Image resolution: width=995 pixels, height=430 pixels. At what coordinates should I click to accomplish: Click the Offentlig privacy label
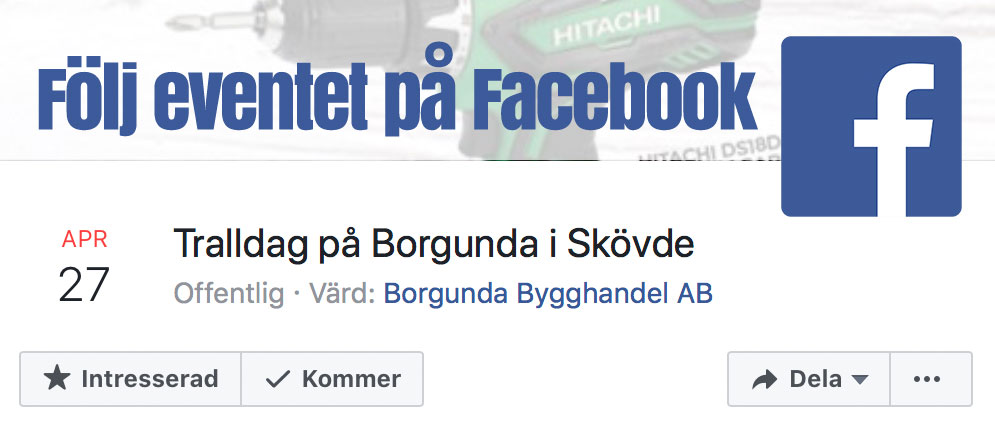point(228,294)
